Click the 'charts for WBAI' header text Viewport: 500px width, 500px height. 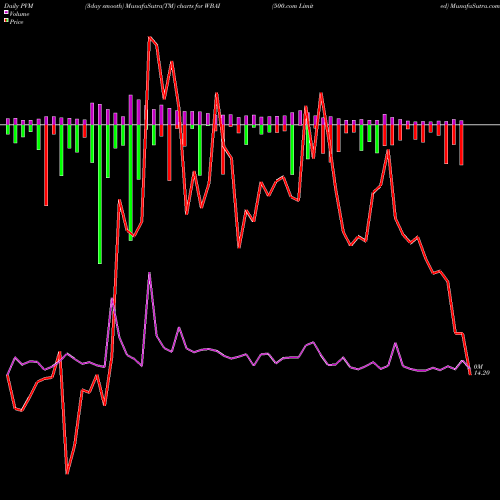[x=199, y=6]
